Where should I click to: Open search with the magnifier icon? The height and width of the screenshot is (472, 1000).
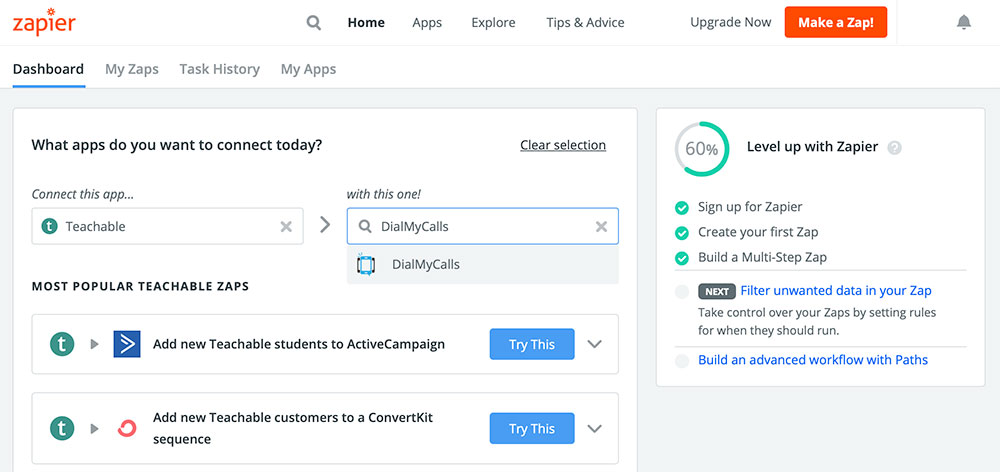coord(314,22)
